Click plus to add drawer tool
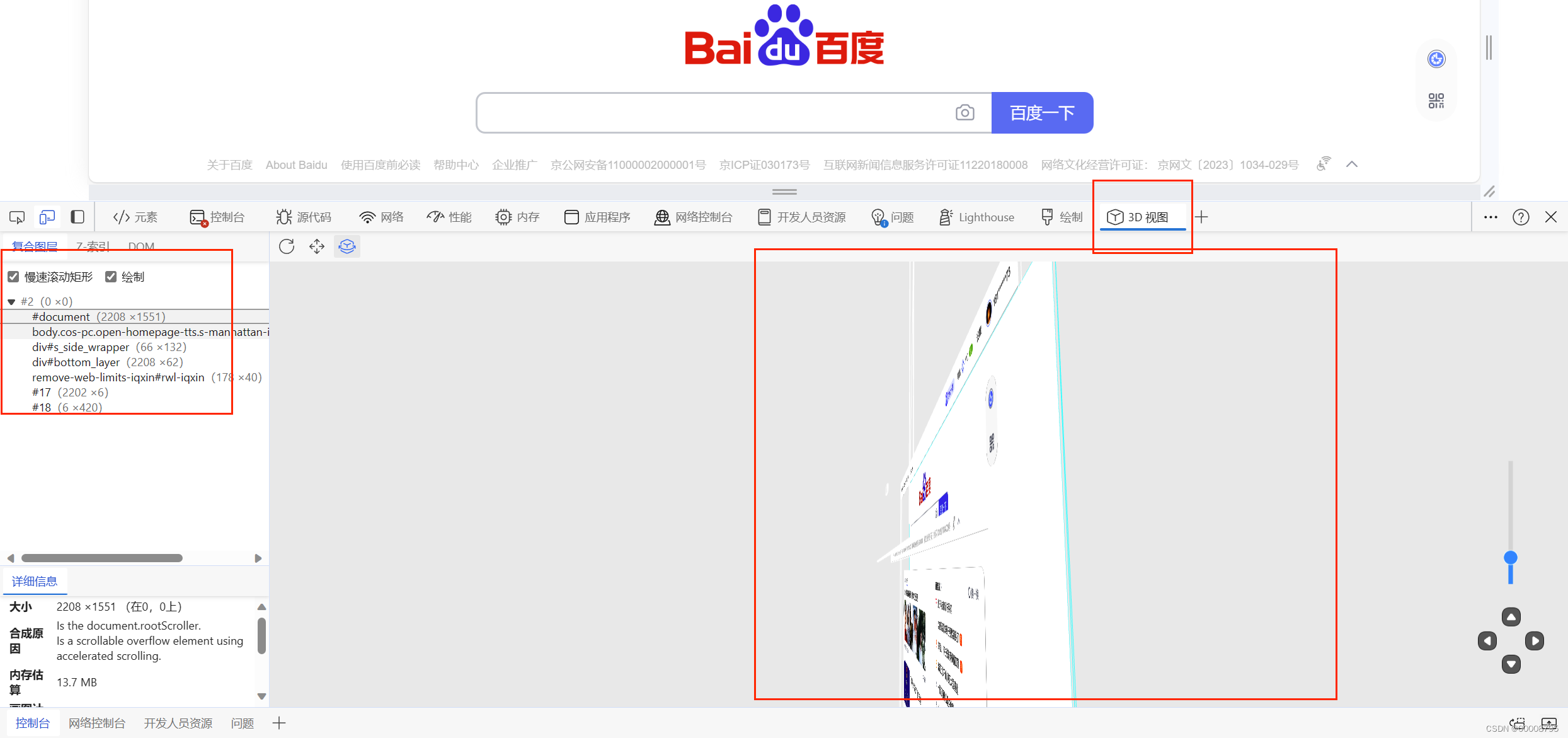This screenshot has width=1568, height=738. [x=279, y=723]
